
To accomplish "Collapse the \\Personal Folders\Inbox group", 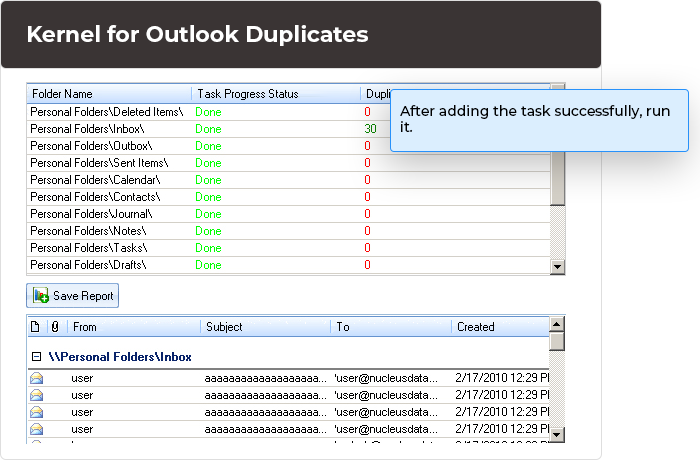I will click(37, 356).
